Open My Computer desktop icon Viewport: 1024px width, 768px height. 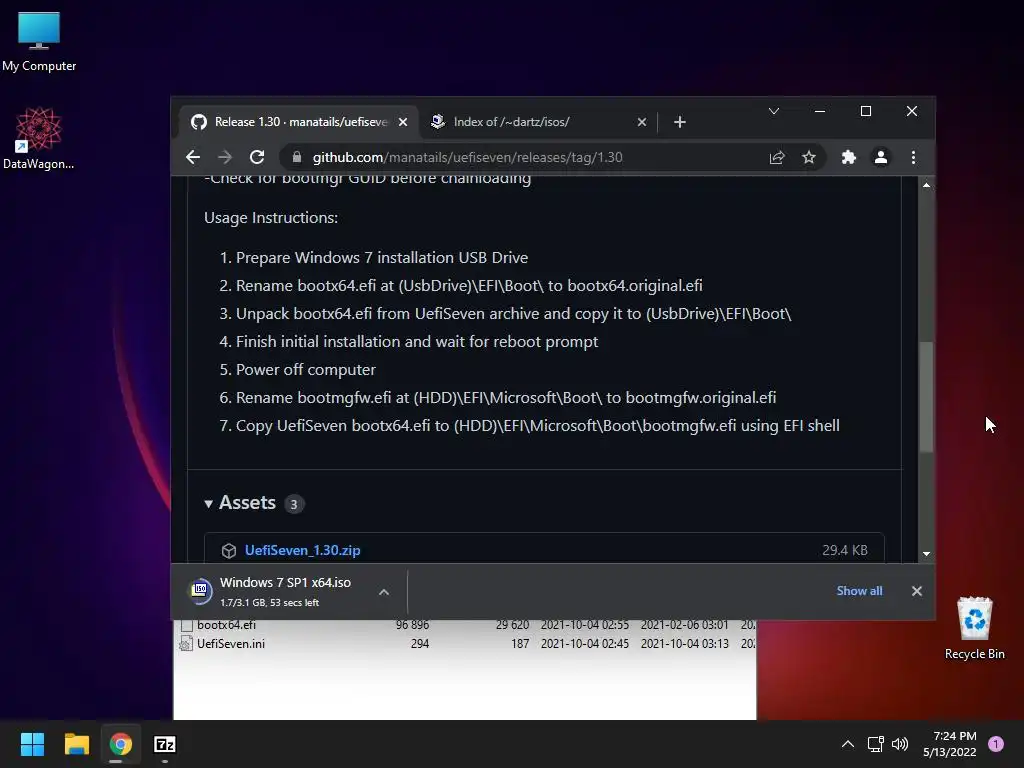click(x=39, y=42)
